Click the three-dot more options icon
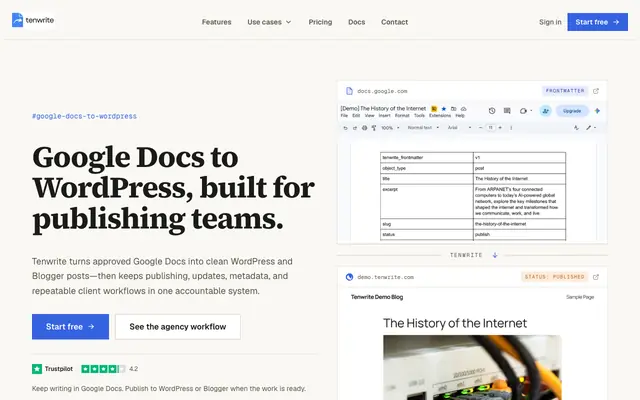The height and width of the screenshot is (400, 640). click(511, 128)
